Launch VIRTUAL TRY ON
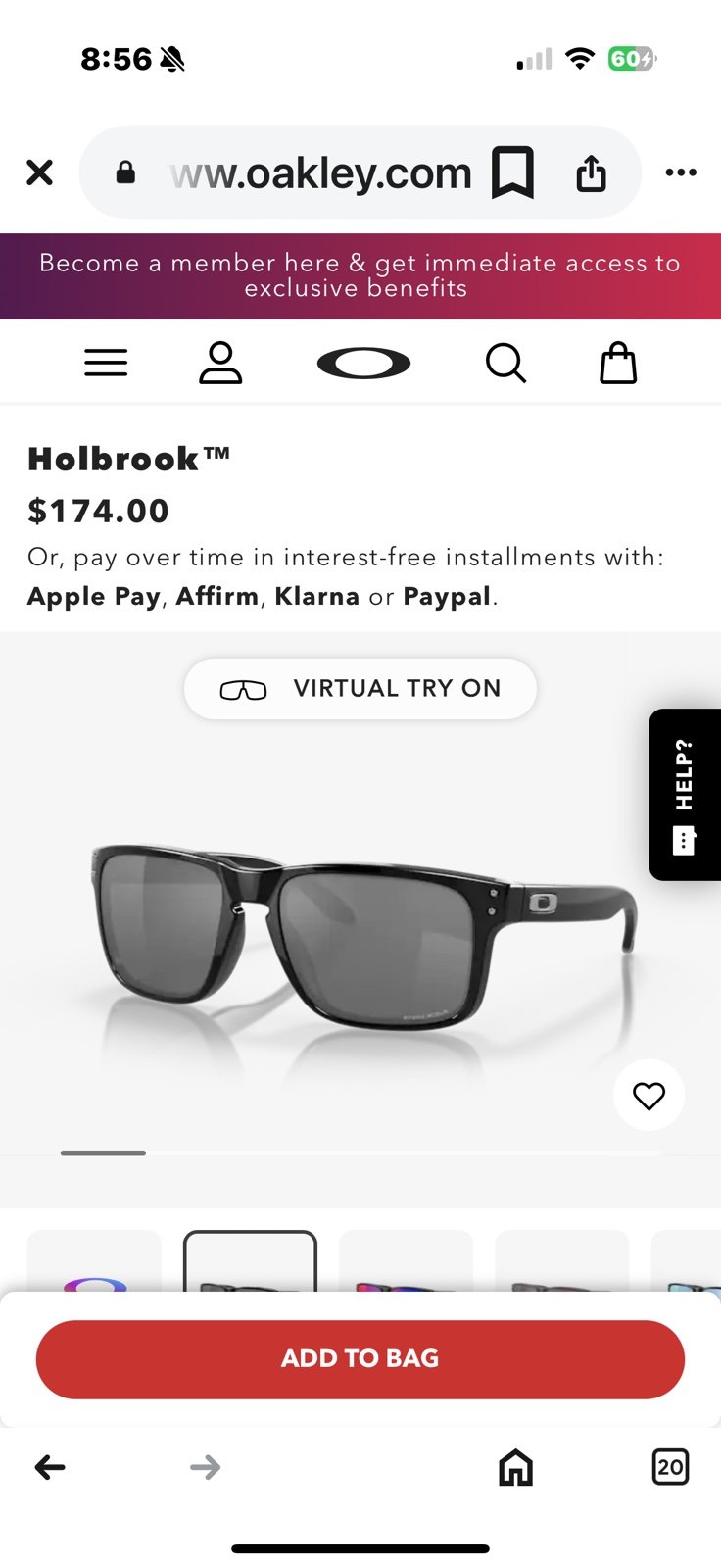Image resolution: width=721 pixels, height=1568 pixels. tap(360, 689)
